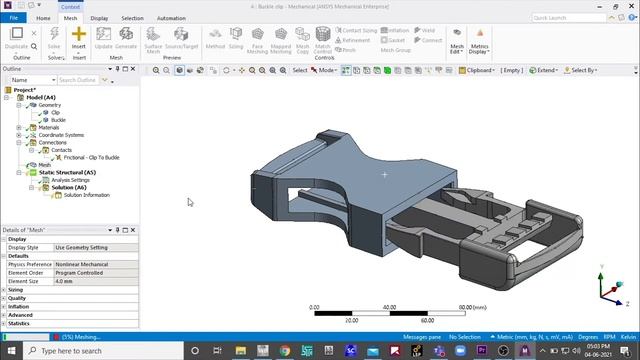Switch to the Selection ribbon tab
The image size is (640, 360).
132,18
